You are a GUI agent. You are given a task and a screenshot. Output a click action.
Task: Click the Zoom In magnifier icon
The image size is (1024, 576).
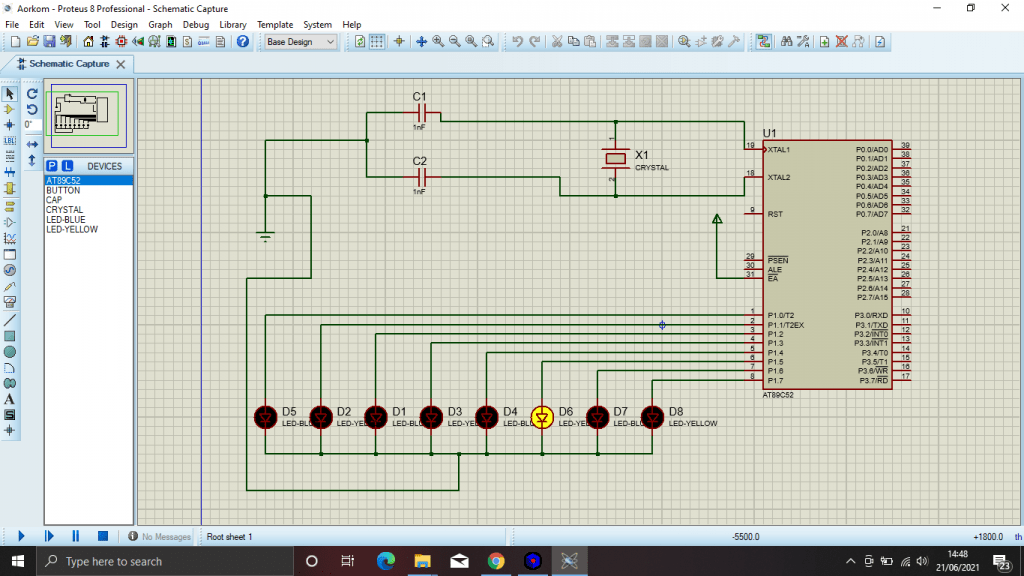click(438, 42)
